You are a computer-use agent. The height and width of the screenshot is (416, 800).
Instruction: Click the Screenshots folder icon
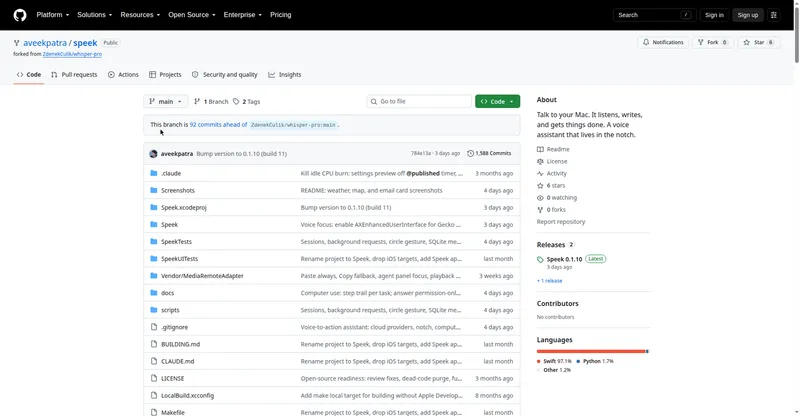tap(154, 190)
